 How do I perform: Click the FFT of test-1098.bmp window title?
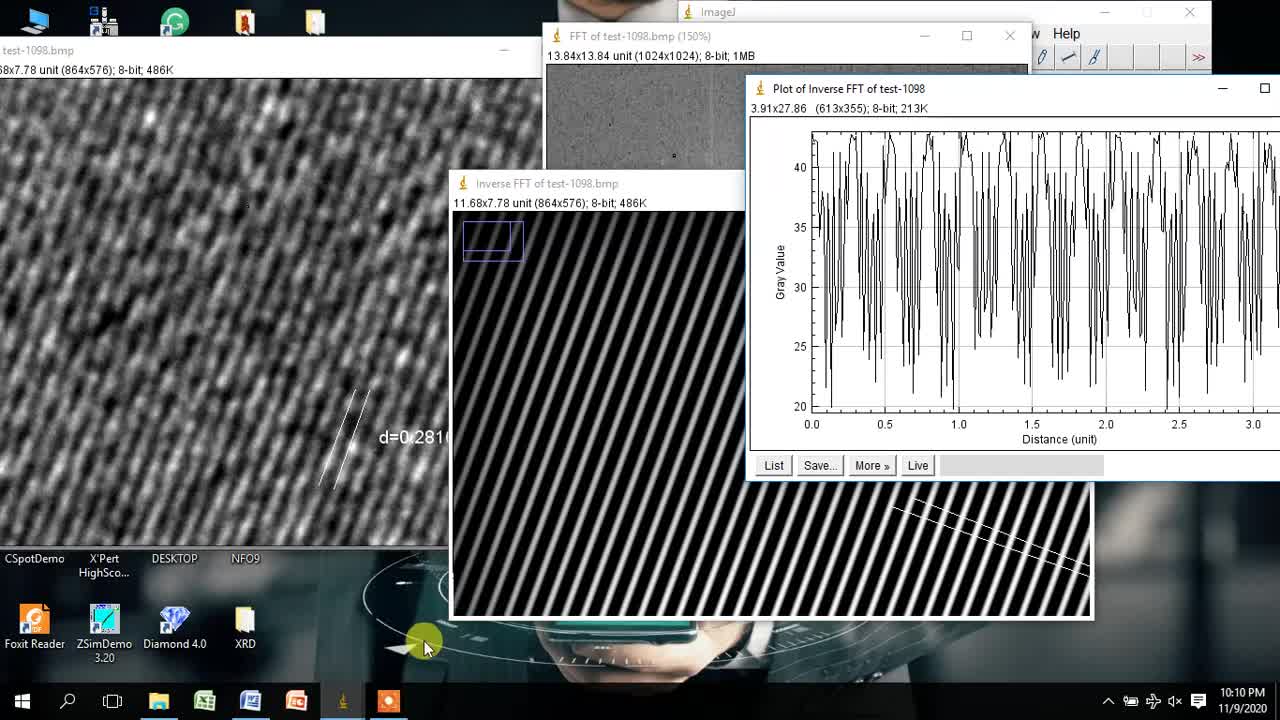640,36
